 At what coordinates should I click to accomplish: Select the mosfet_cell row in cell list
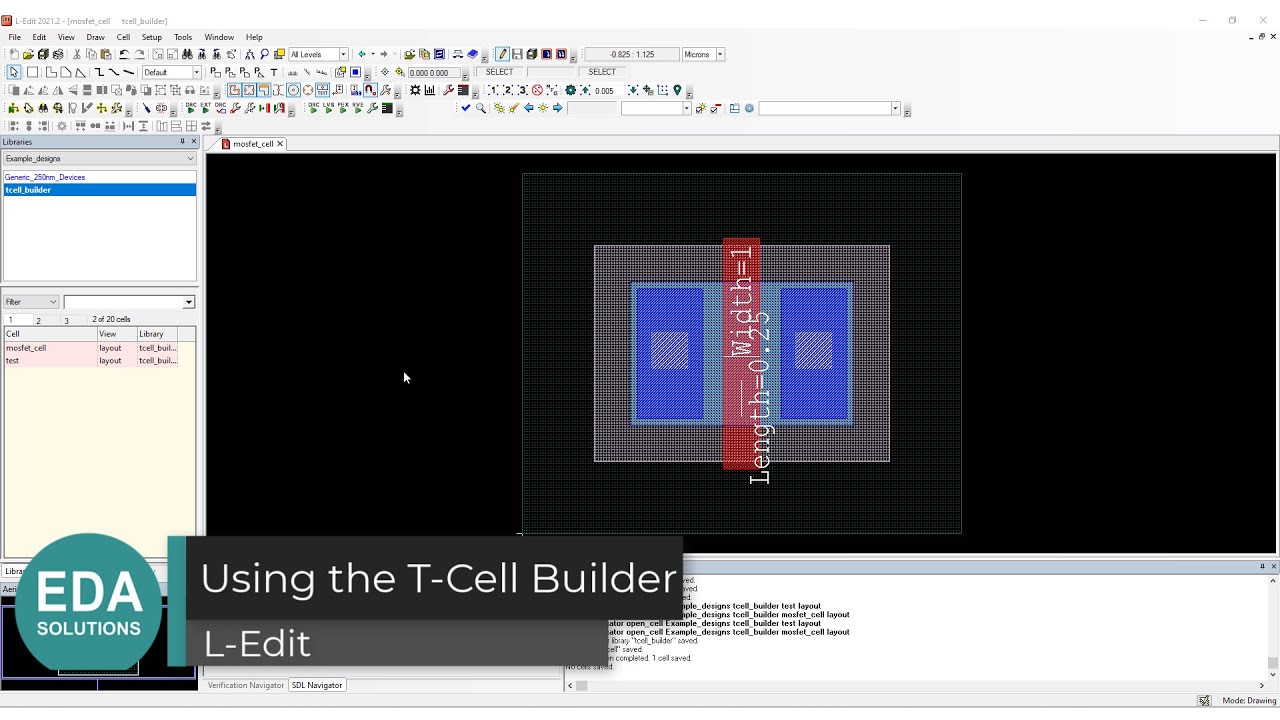(91, 348)
